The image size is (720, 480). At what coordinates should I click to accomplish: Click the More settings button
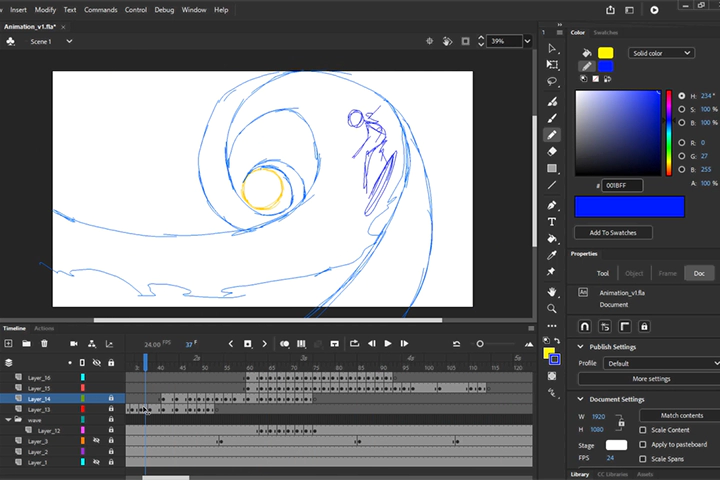(651, 379)
